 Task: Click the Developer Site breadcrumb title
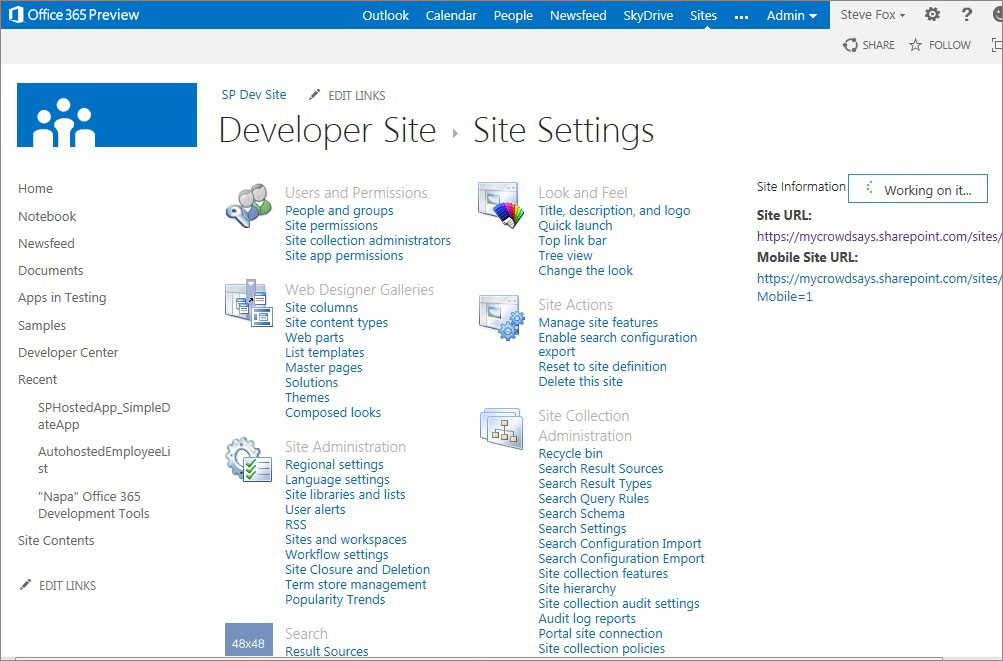click(328, 131)
